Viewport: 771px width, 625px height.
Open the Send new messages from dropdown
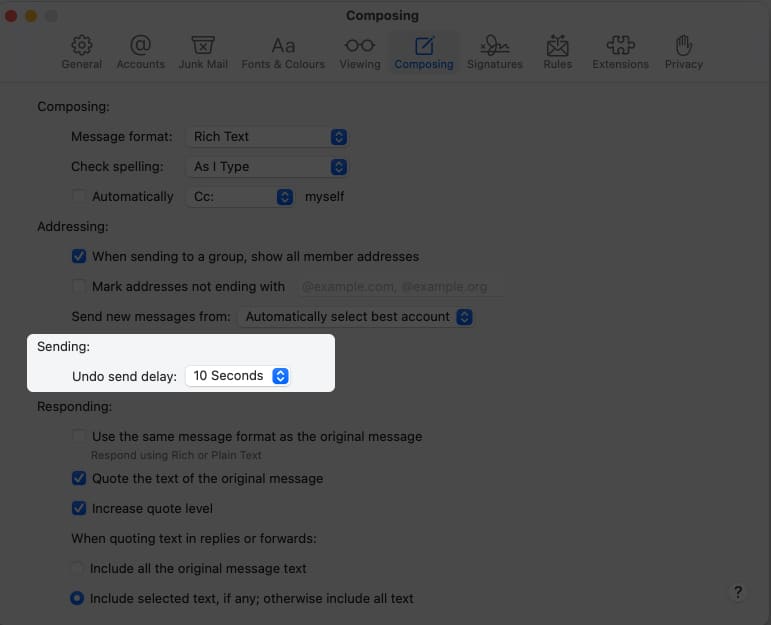(x=356, y=317)
